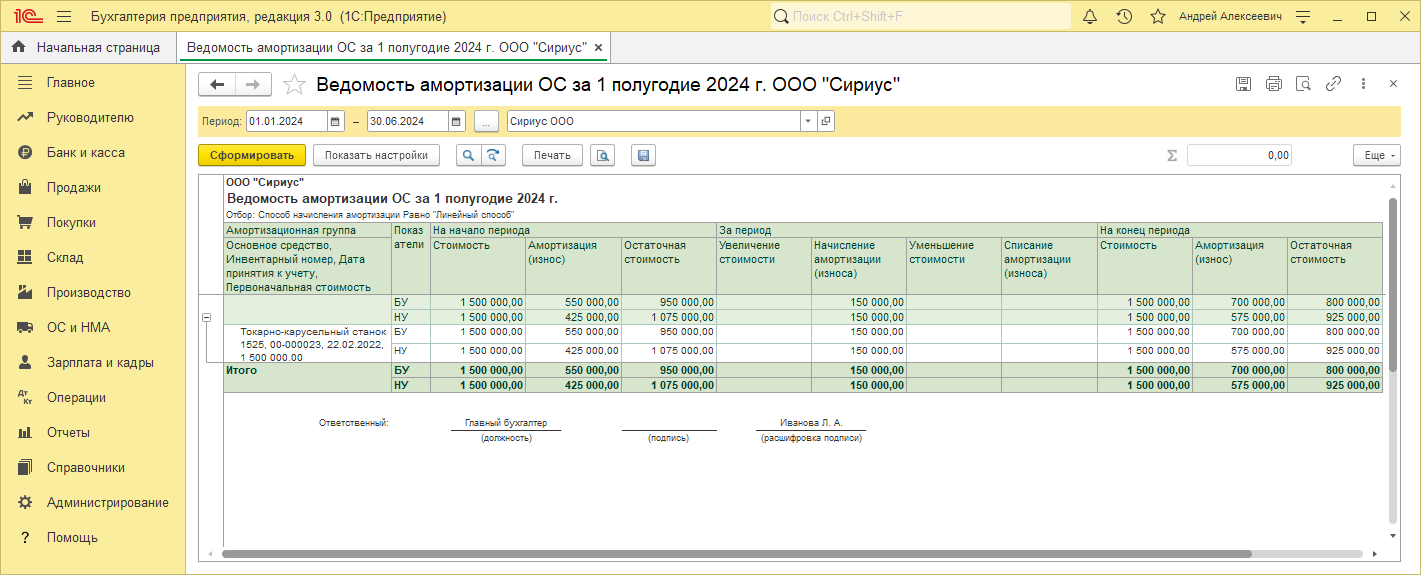Screen dimensions: 1421x575
Task: Collapse the amortization group row in the report
Action: (207, 318)
